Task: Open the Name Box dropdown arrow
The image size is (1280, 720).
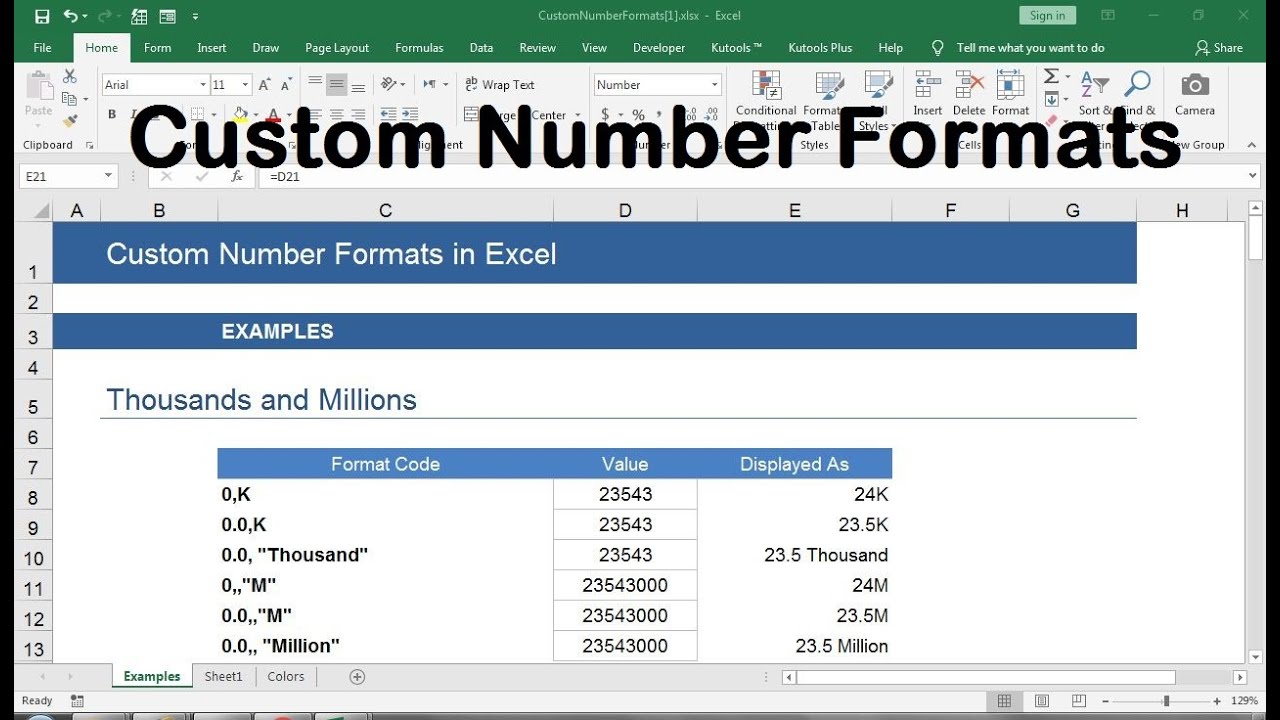Action: click(108, 176)
